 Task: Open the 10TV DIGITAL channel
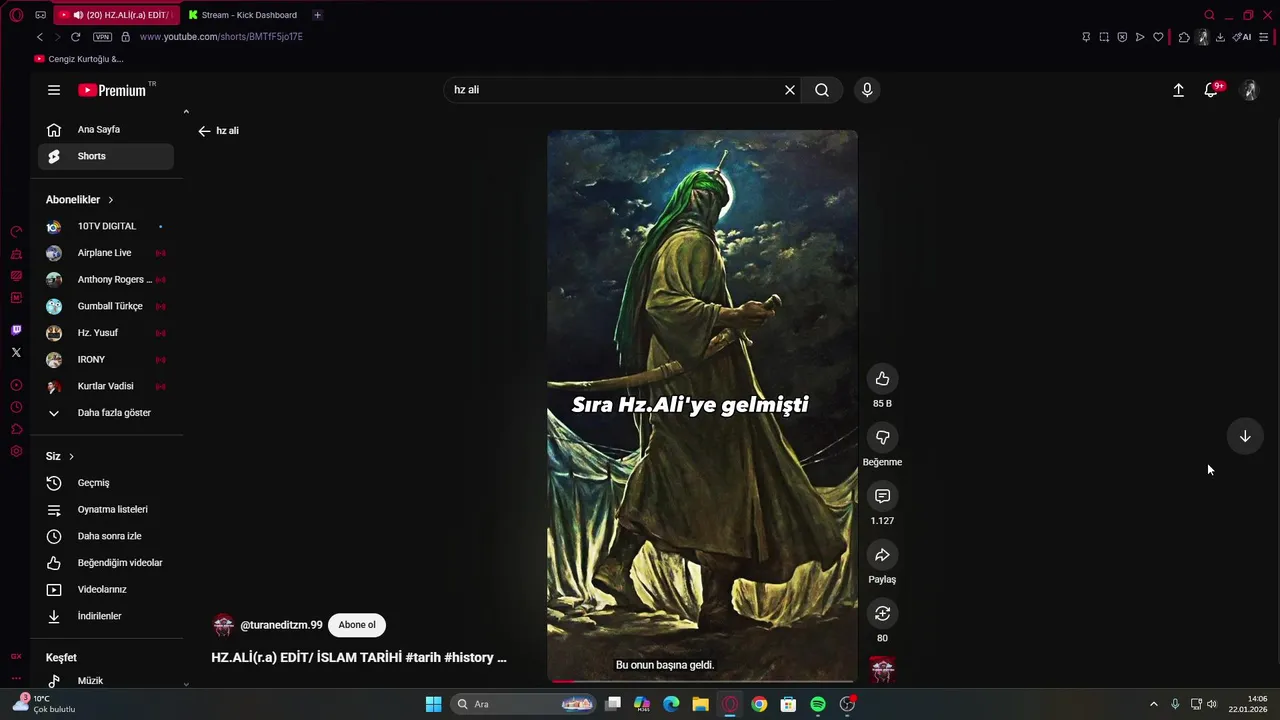coord(106,226)
